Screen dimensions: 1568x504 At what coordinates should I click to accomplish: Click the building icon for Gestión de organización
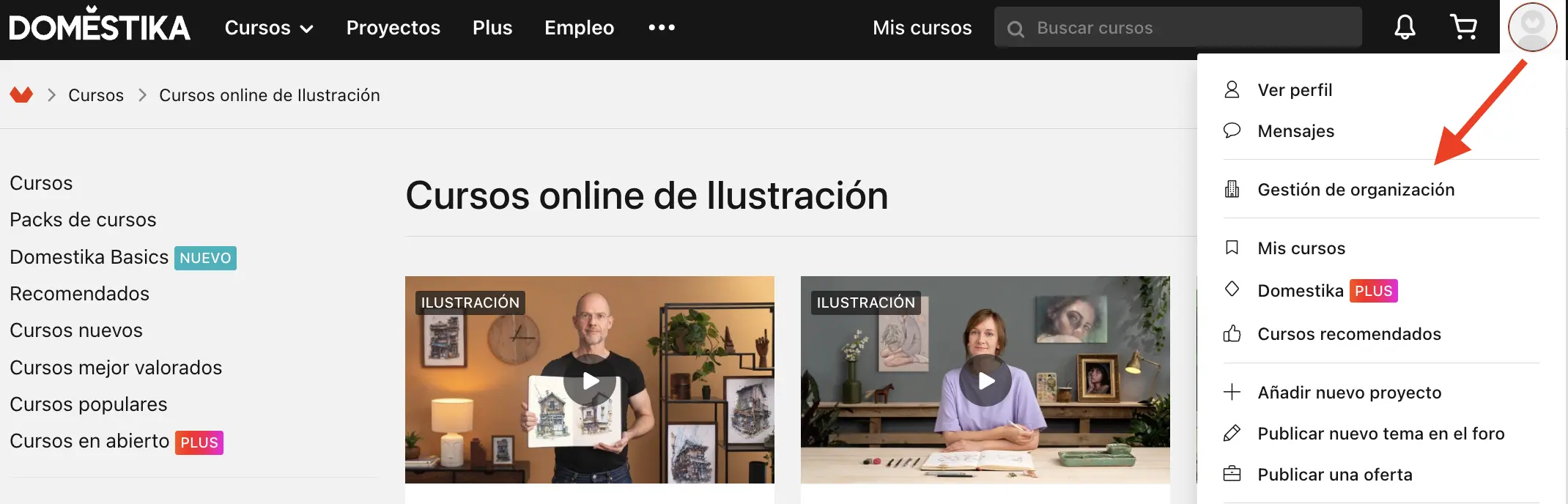[1232, 190]
